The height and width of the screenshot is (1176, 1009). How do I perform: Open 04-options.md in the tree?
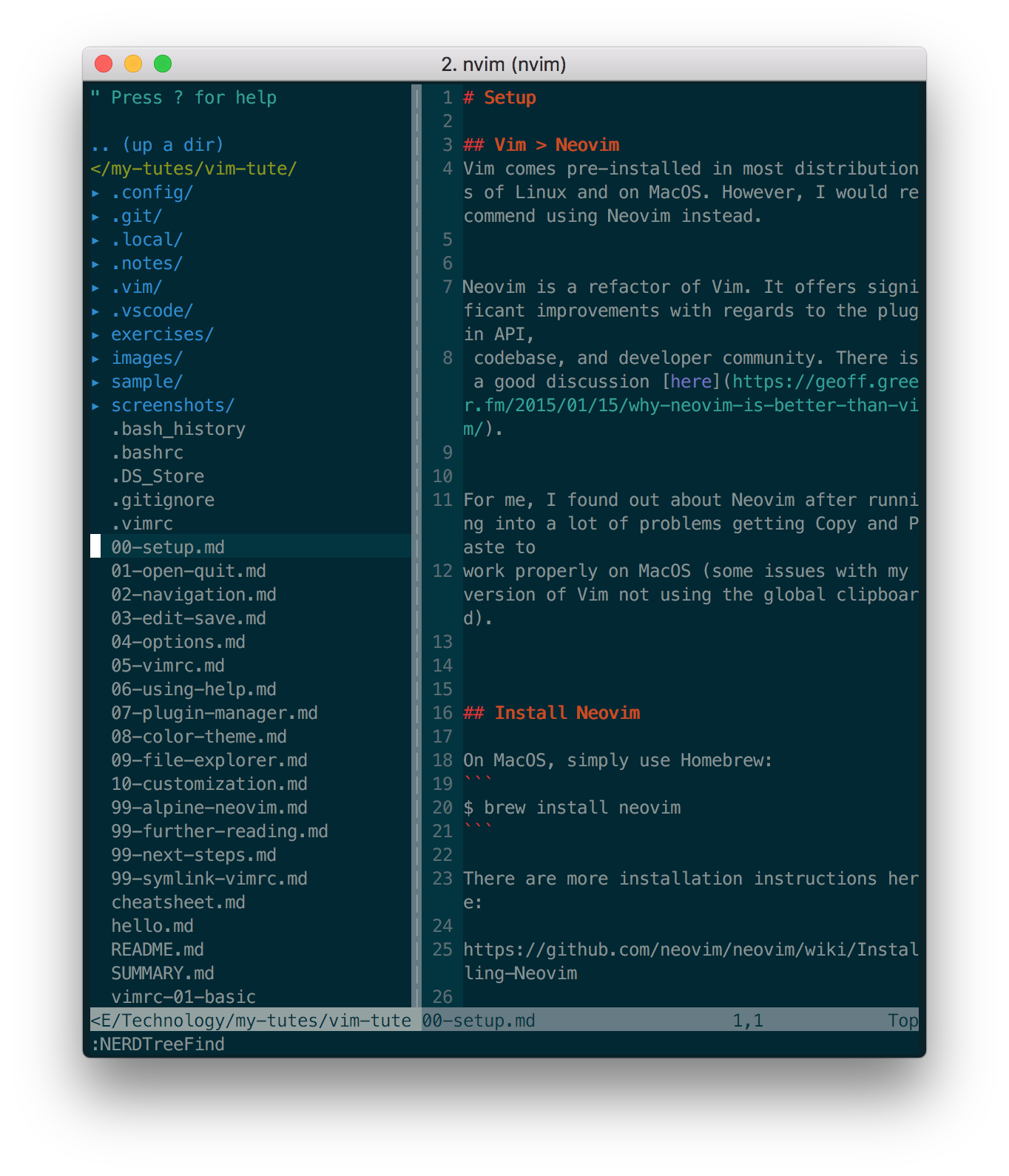[178, 642]
